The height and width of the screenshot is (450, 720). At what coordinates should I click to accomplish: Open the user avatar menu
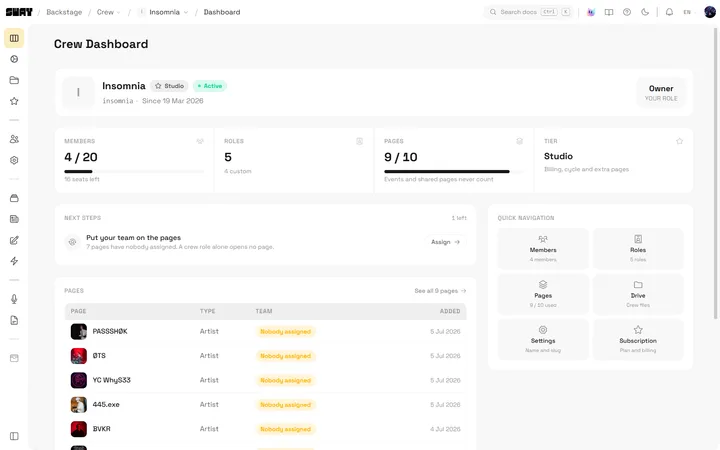710,12
